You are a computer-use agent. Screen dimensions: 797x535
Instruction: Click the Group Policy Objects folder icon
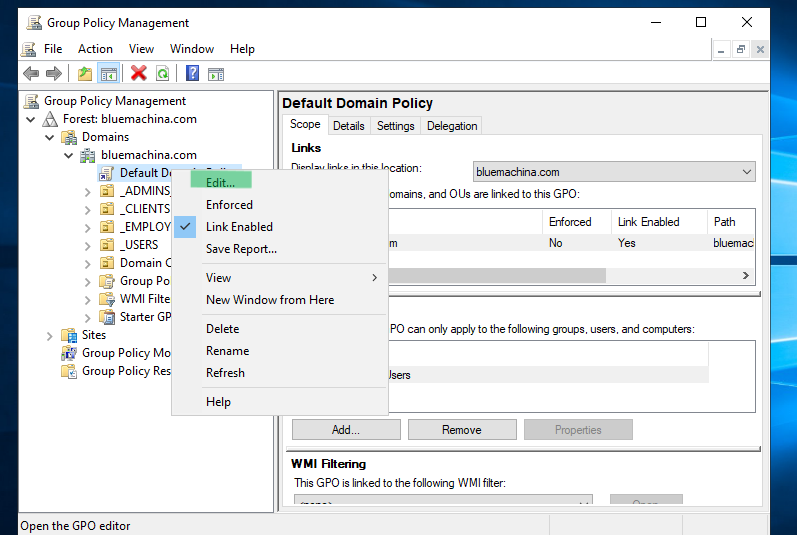pyautogui.click(x=107, y=281)
